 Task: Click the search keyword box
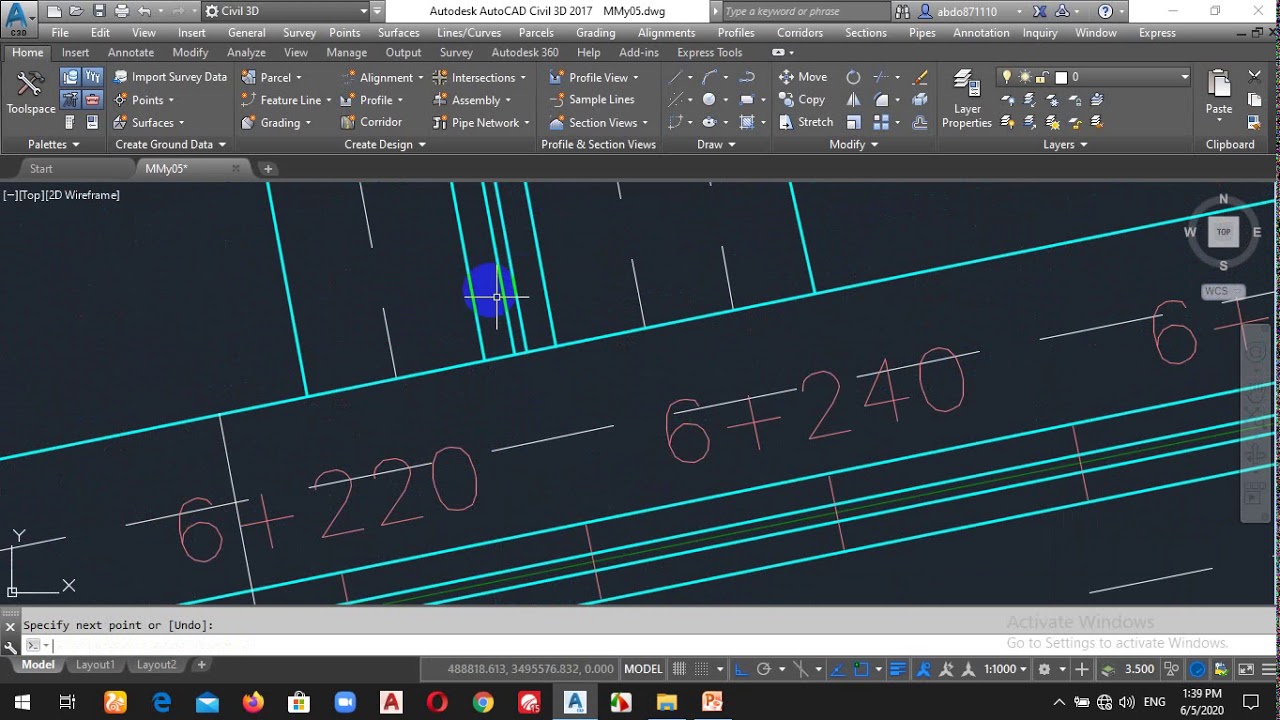click(x=805, y=11)
